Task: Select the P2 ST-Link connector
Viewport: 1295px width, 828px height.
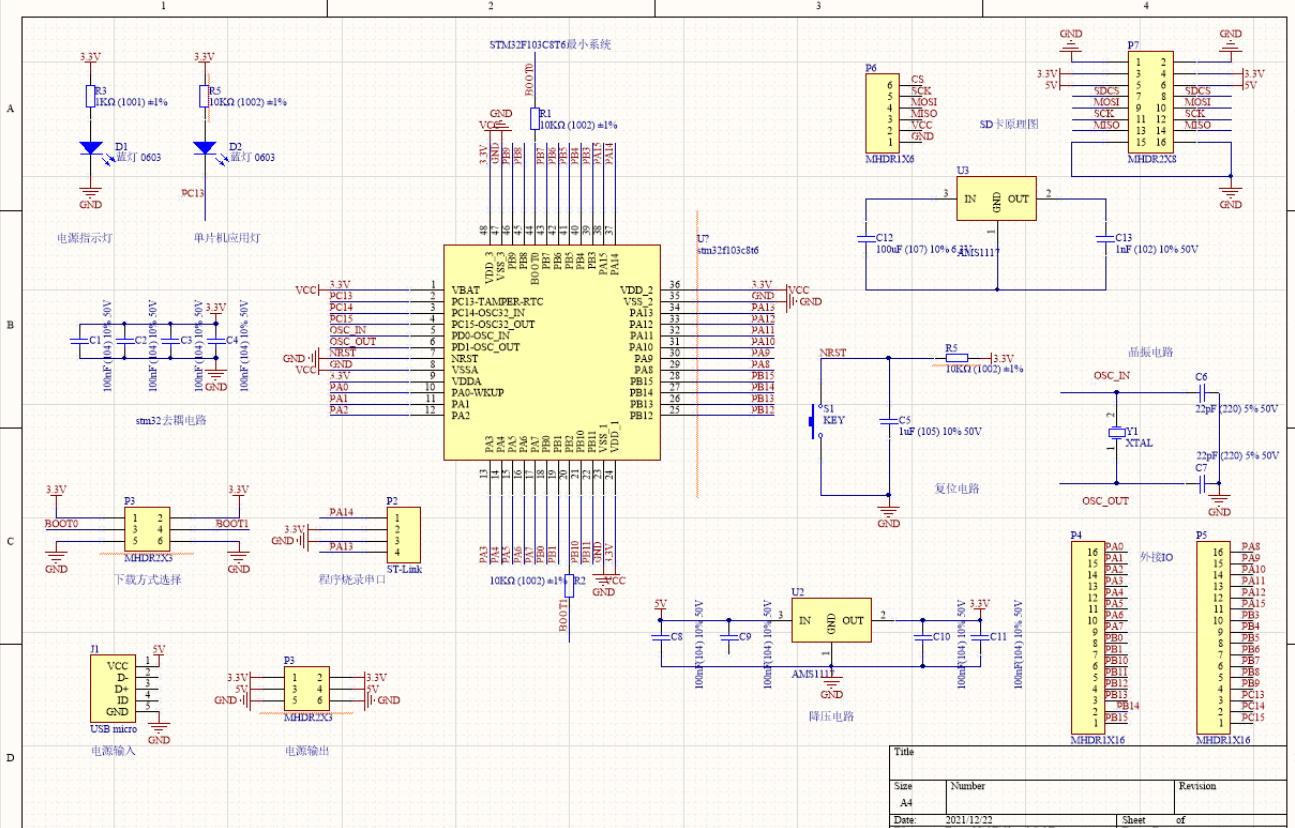Action: [x=404, y=535]
